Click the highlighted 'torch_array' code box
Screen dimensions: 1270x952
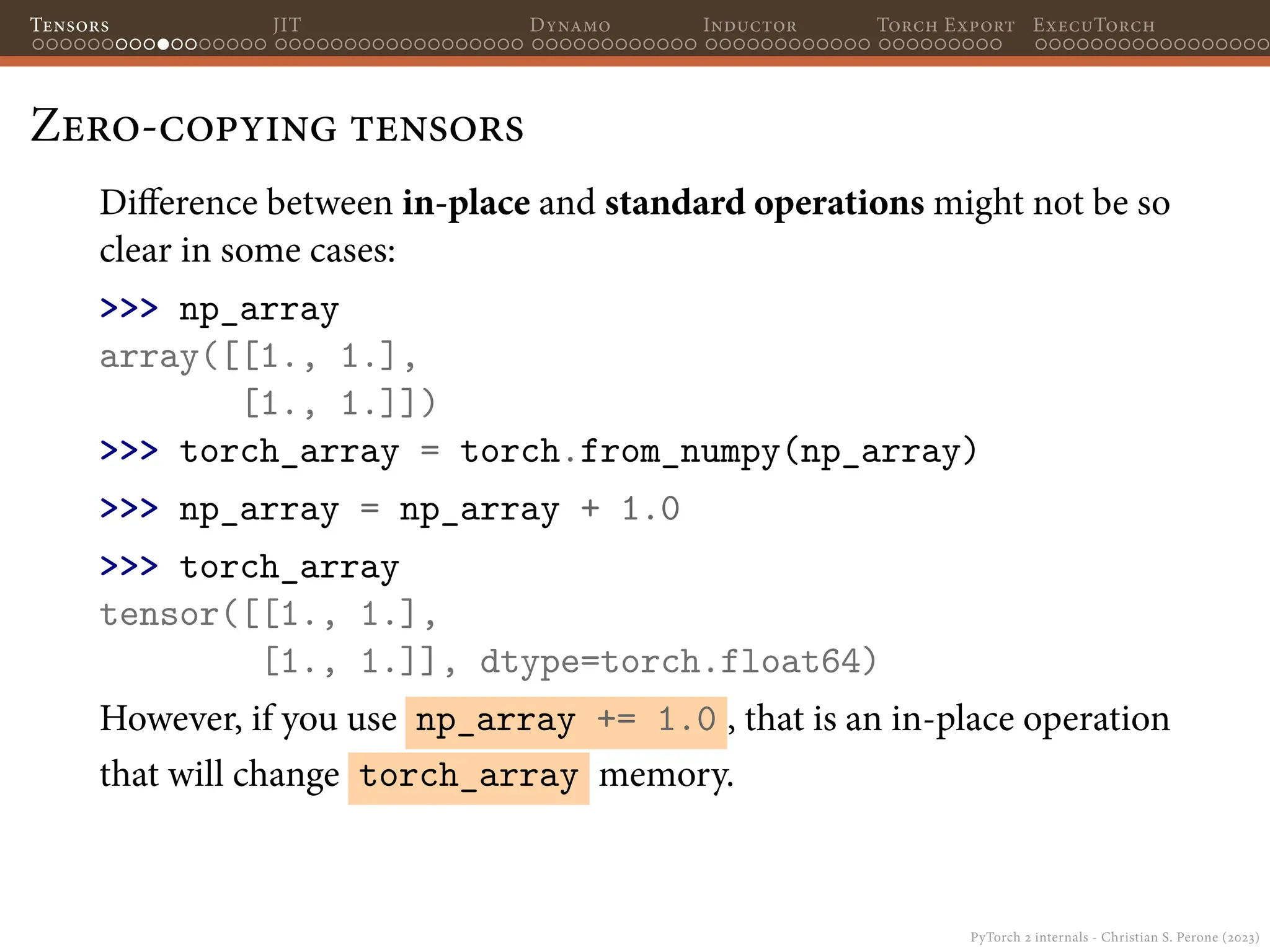point(469,778)
